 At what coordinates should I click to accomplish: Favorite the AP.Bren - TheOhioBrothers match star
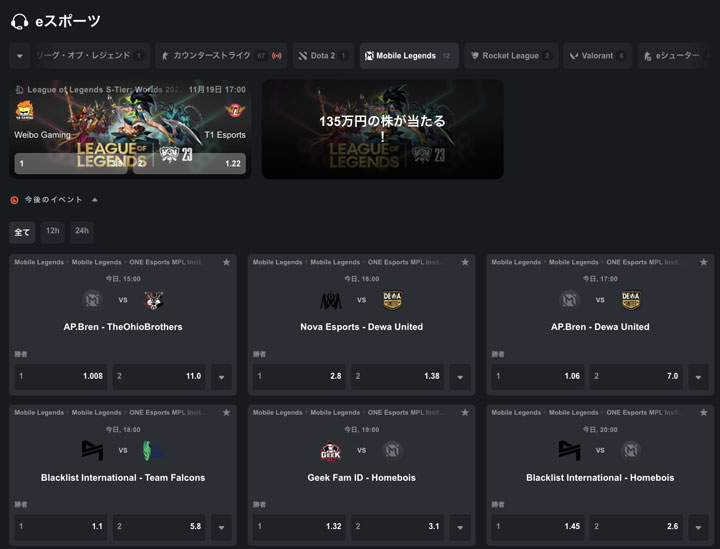click(226, 262)
